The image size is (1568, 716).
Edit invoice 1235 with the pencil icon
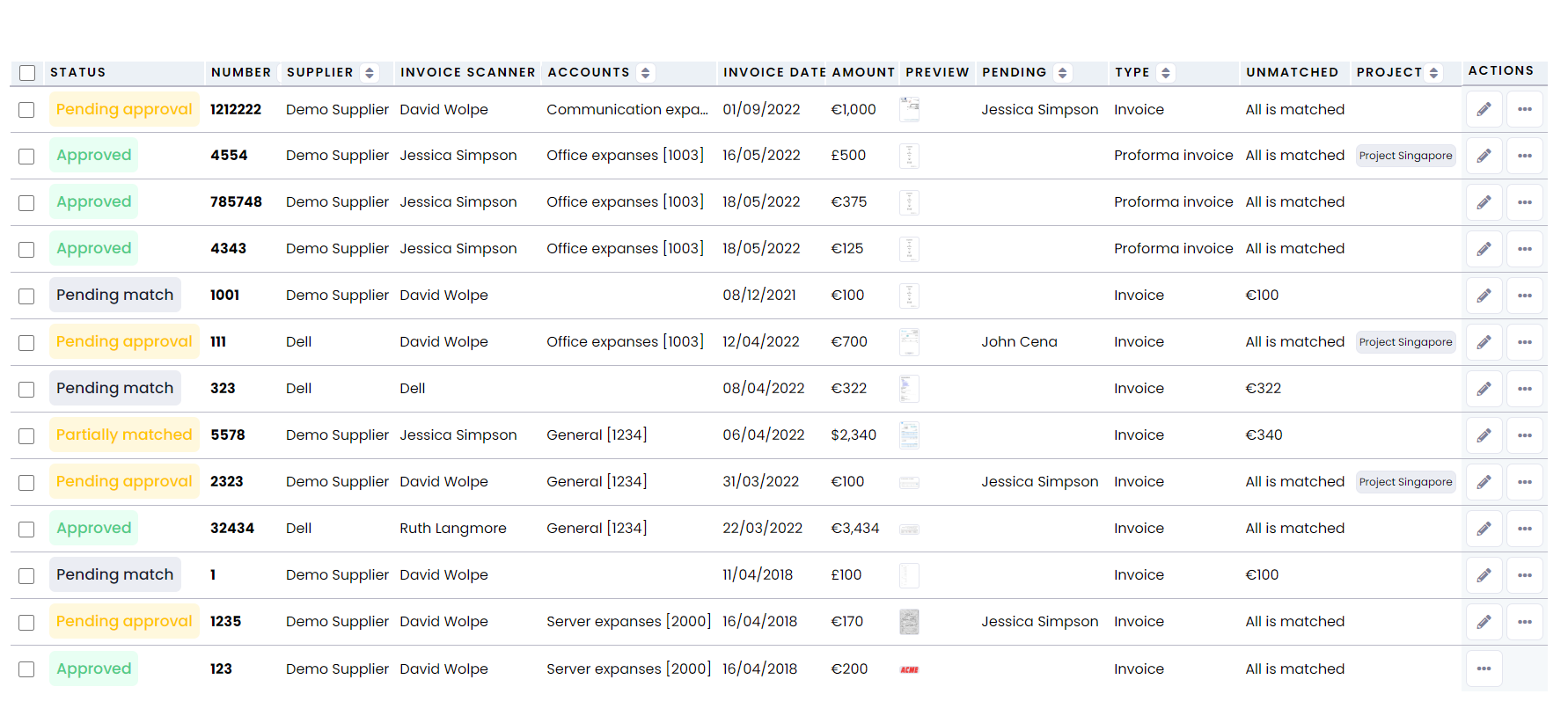click(1484, 622)
